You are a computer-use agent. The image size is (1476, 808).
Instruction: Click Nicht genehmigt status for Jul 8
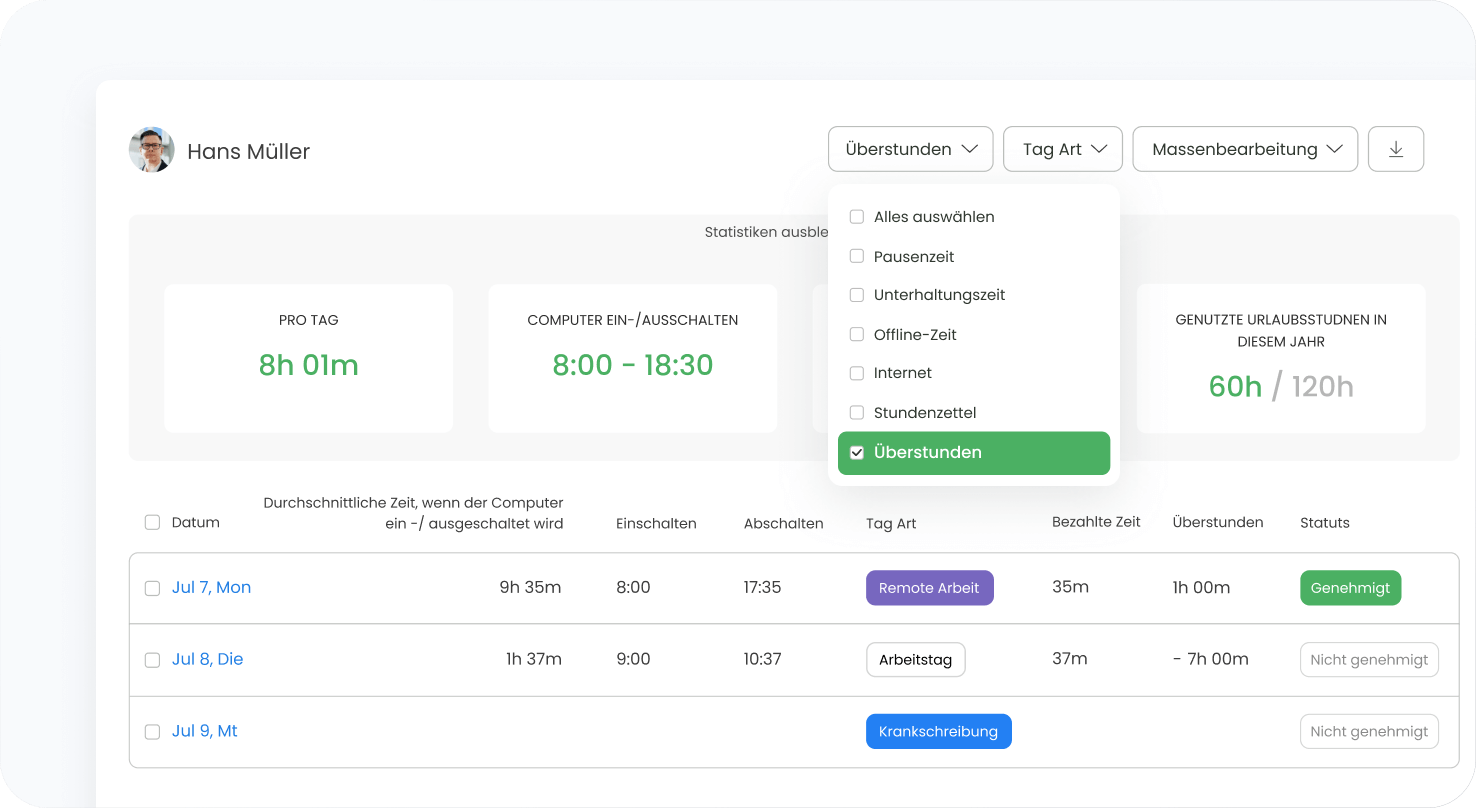tap(1368, 660)
